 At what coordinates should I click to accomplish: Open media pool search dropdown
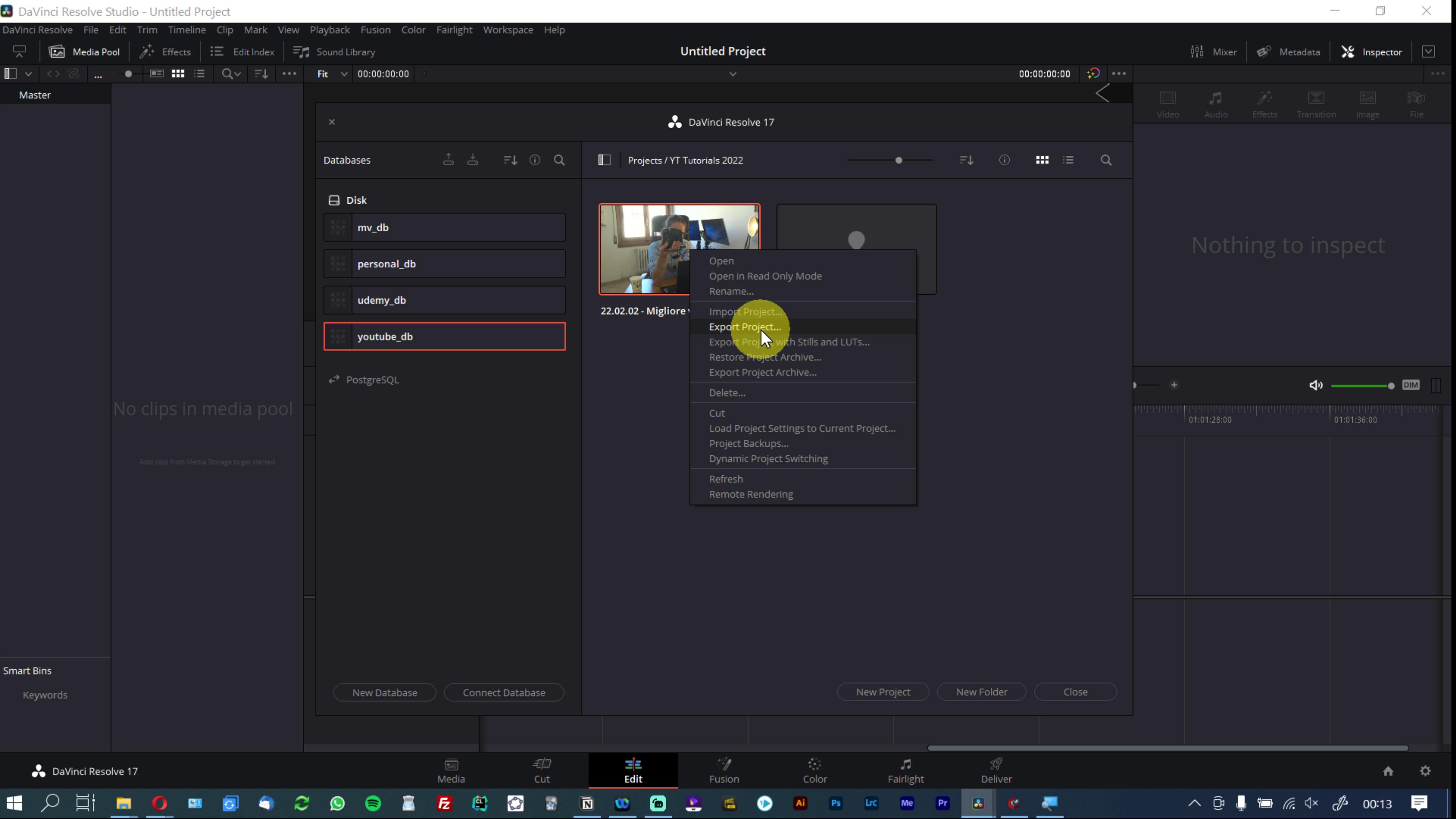pos(231,74)
